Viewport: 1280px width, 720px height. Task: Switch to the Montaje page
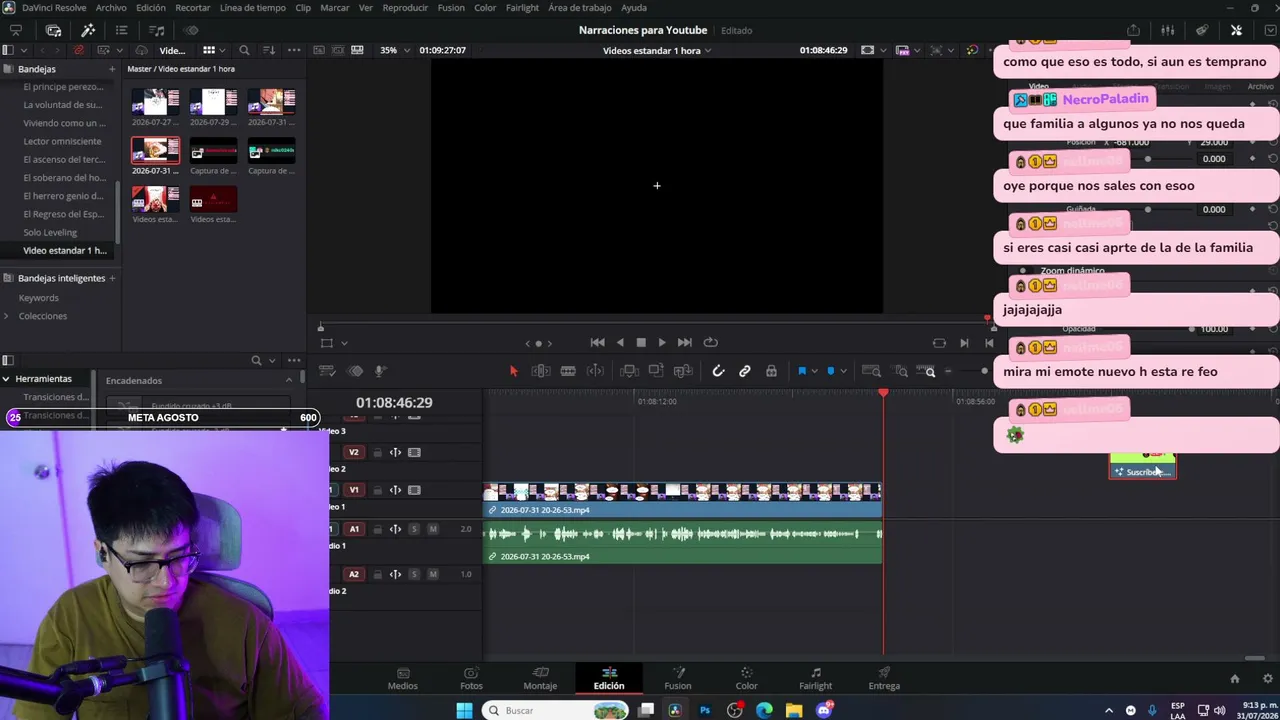(540, 678)
